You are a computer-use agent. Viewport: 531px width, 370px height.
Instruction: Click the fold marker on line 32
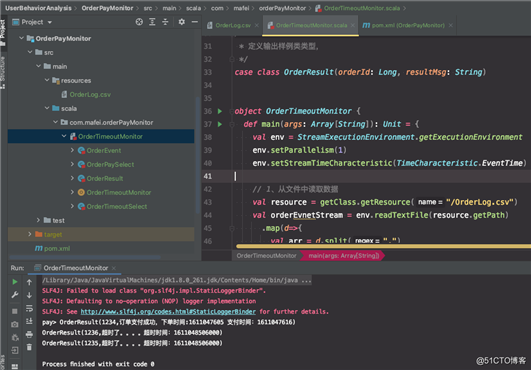click(x=232, y=59)
